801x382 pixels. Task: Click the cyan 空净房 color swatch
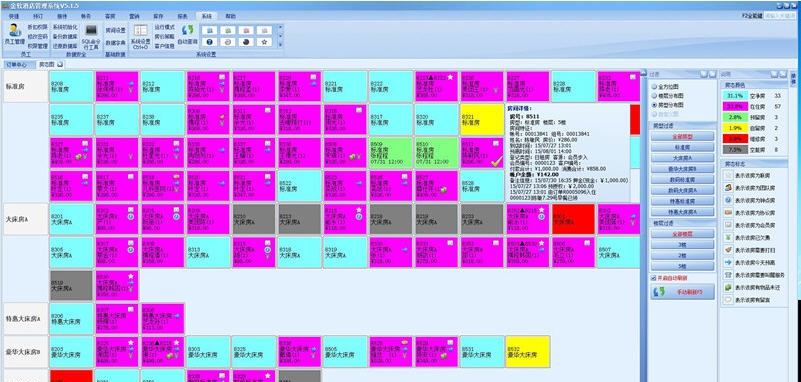pos(735,96)
